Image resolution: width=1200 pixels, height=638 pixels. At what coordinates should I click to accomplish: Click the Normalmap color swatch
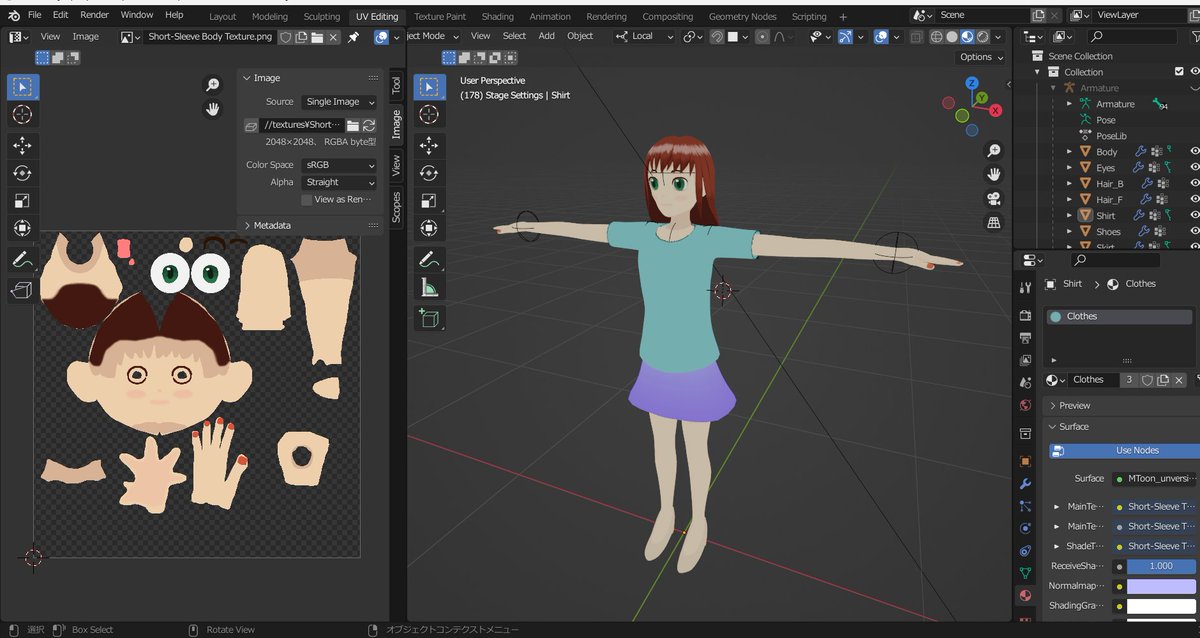pos(1162,586)
